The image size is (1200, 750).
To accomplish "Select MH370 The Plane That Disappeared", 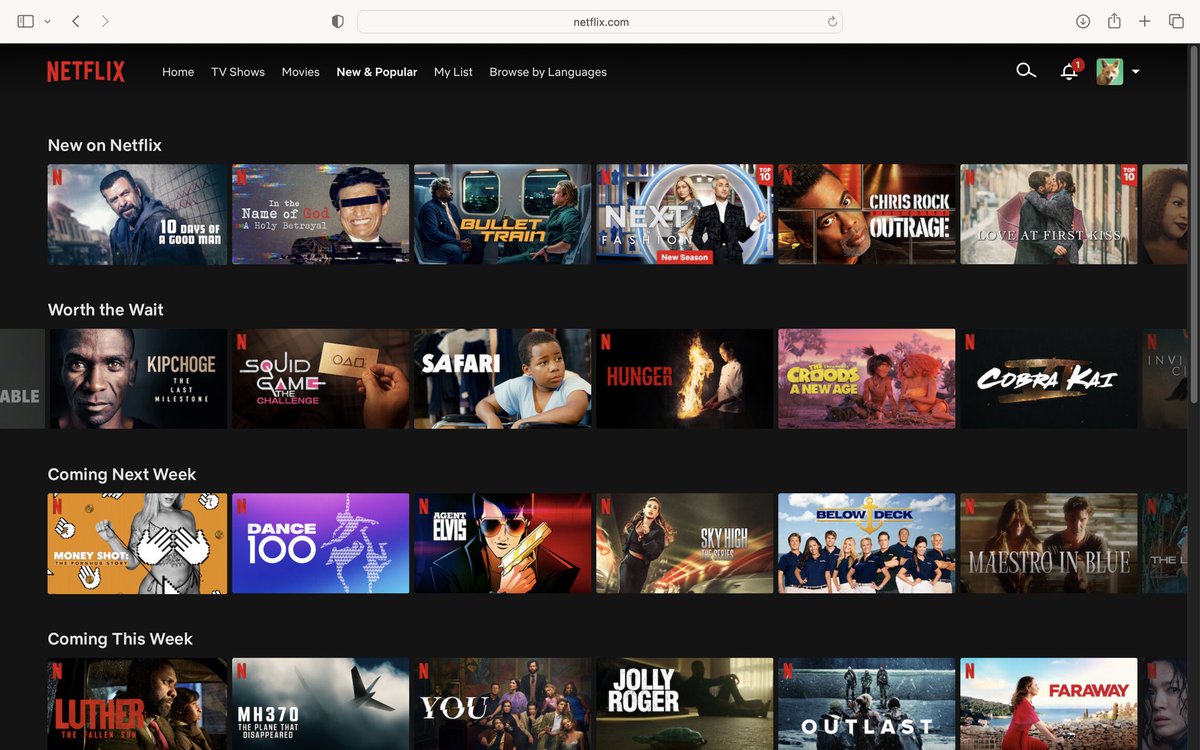I will [x=321, y=704].
